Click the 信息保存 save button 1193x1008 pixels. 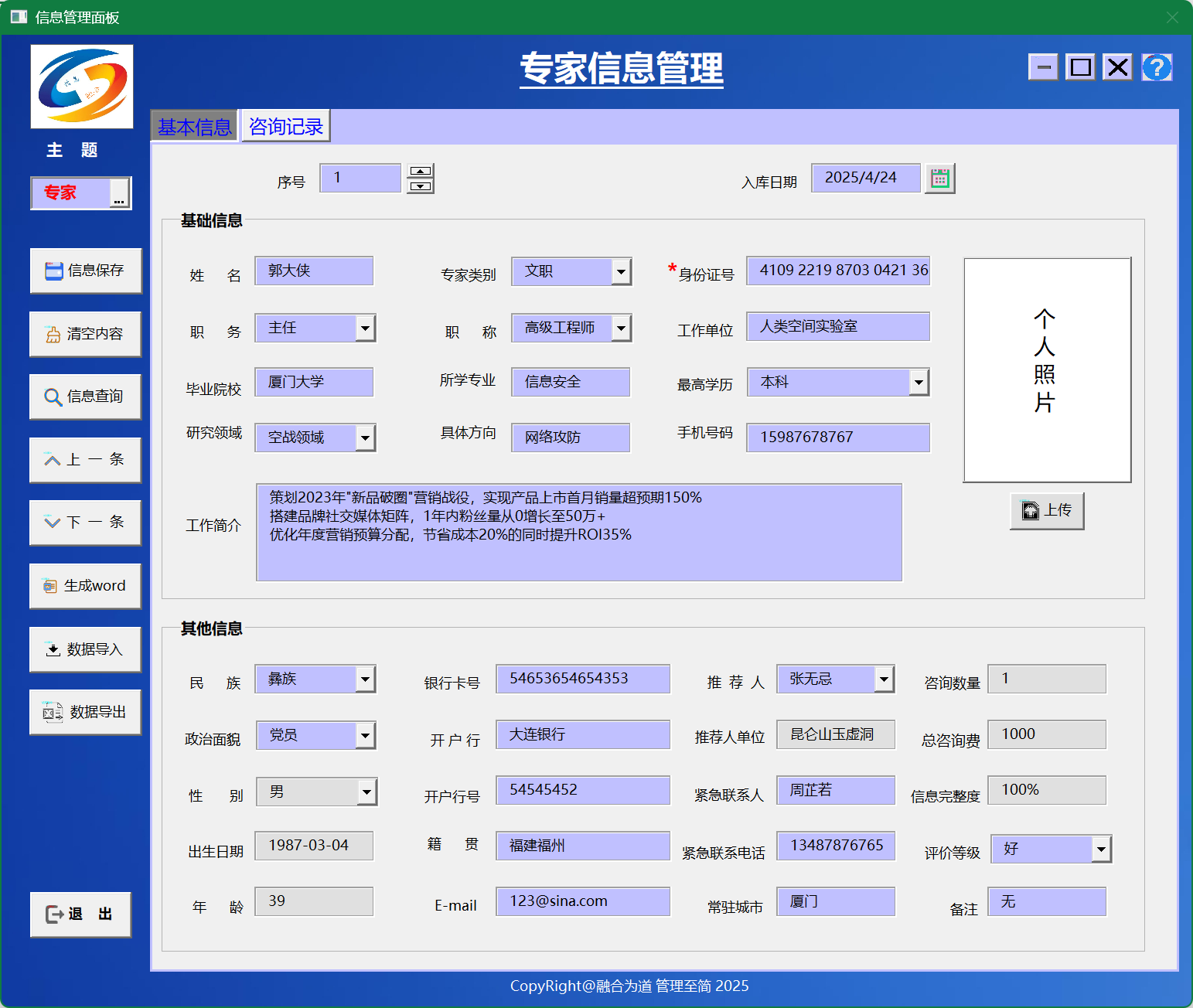coord(86,271)
